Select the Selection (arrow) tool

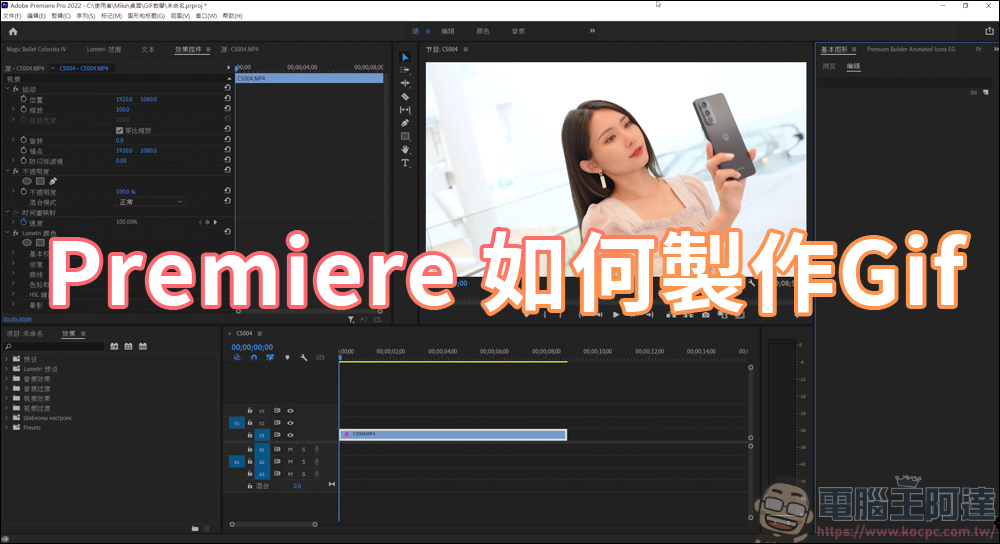pos(405,57)
